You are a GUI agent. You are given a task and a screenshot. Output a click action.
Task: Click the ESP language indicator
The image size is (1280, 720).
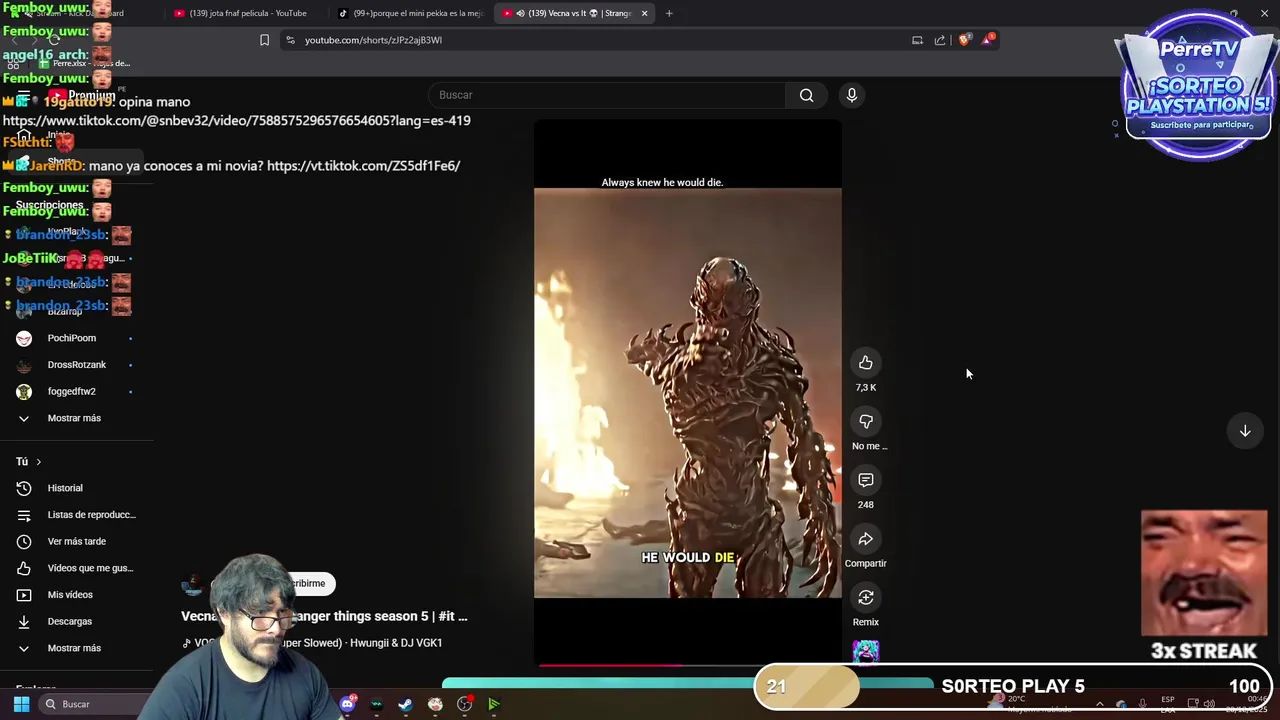click(1167, 704)
